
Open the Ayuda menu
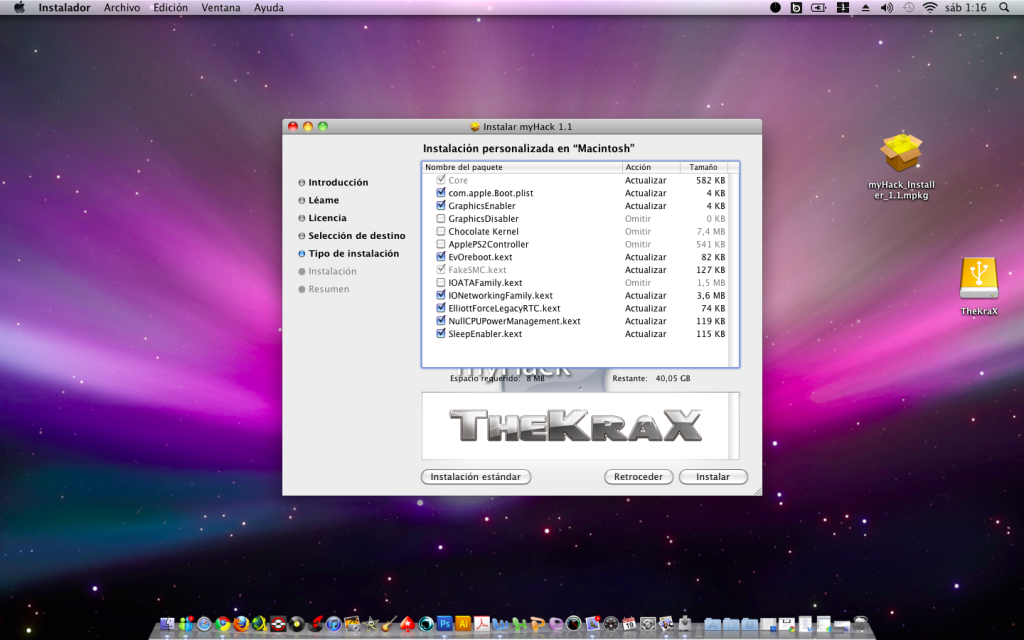coord(268,8)
